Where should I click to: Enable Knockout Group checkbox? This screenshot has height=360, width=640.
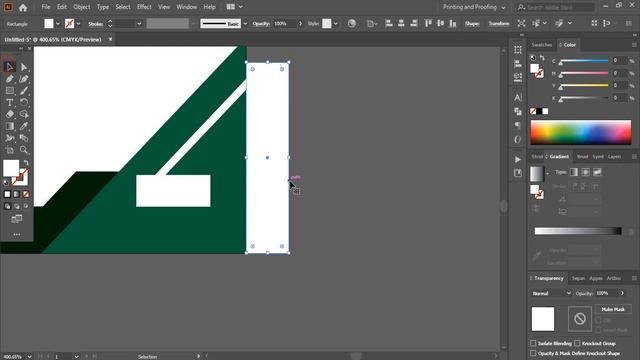pos(577,343)
